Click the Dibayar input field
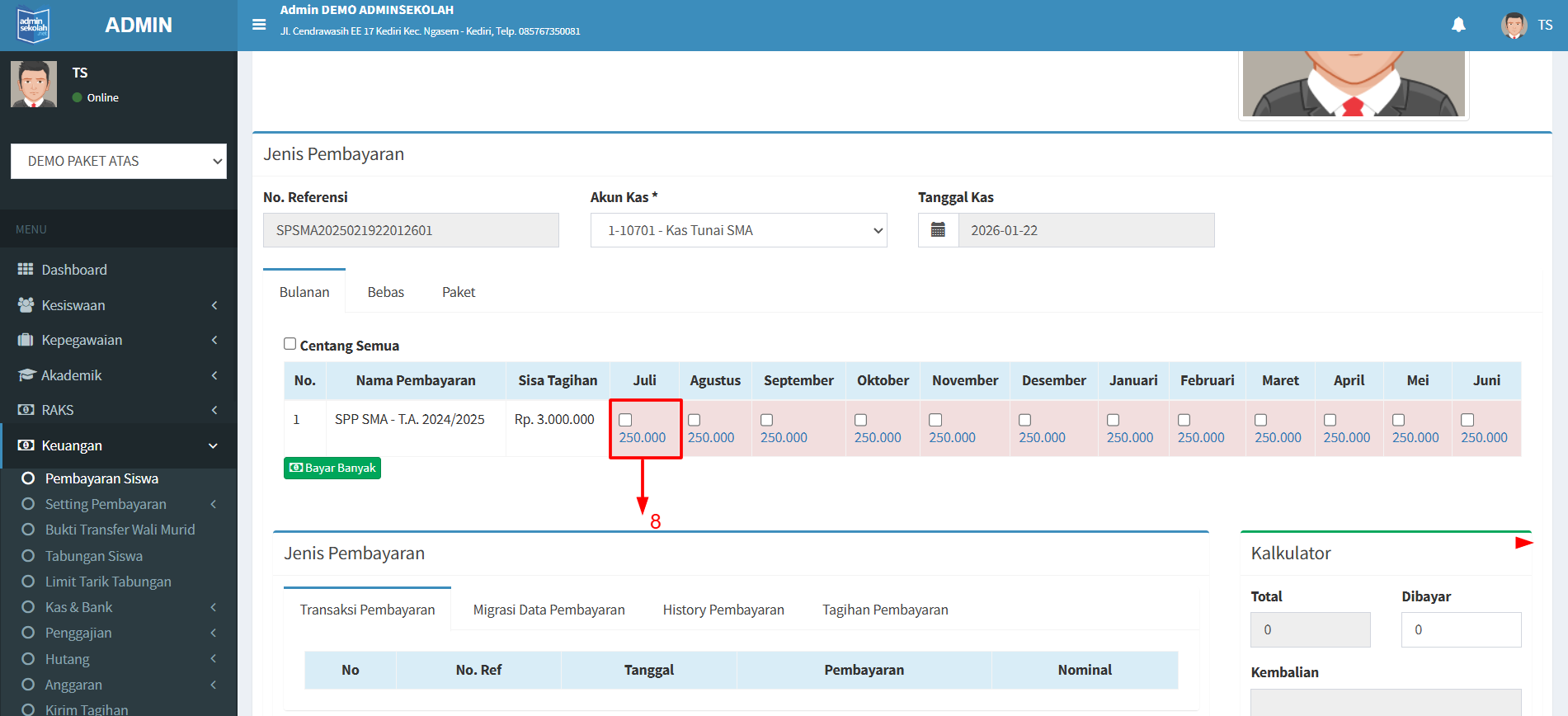Viewport: 1568px width, 716px height. (x=1460, y=629)
